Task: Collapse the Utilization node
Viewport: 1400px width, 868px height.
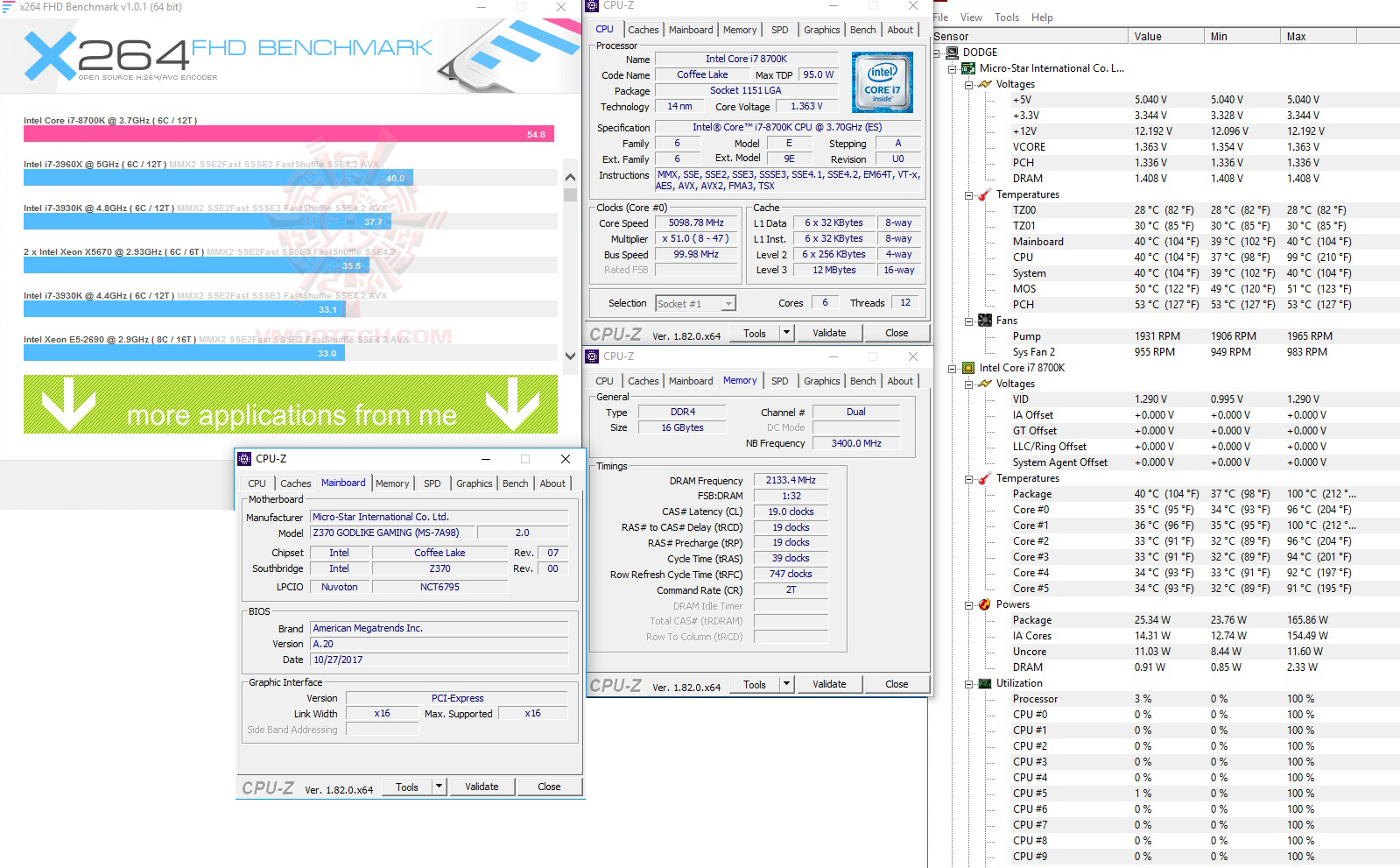Action: click(x=968, y=684)
